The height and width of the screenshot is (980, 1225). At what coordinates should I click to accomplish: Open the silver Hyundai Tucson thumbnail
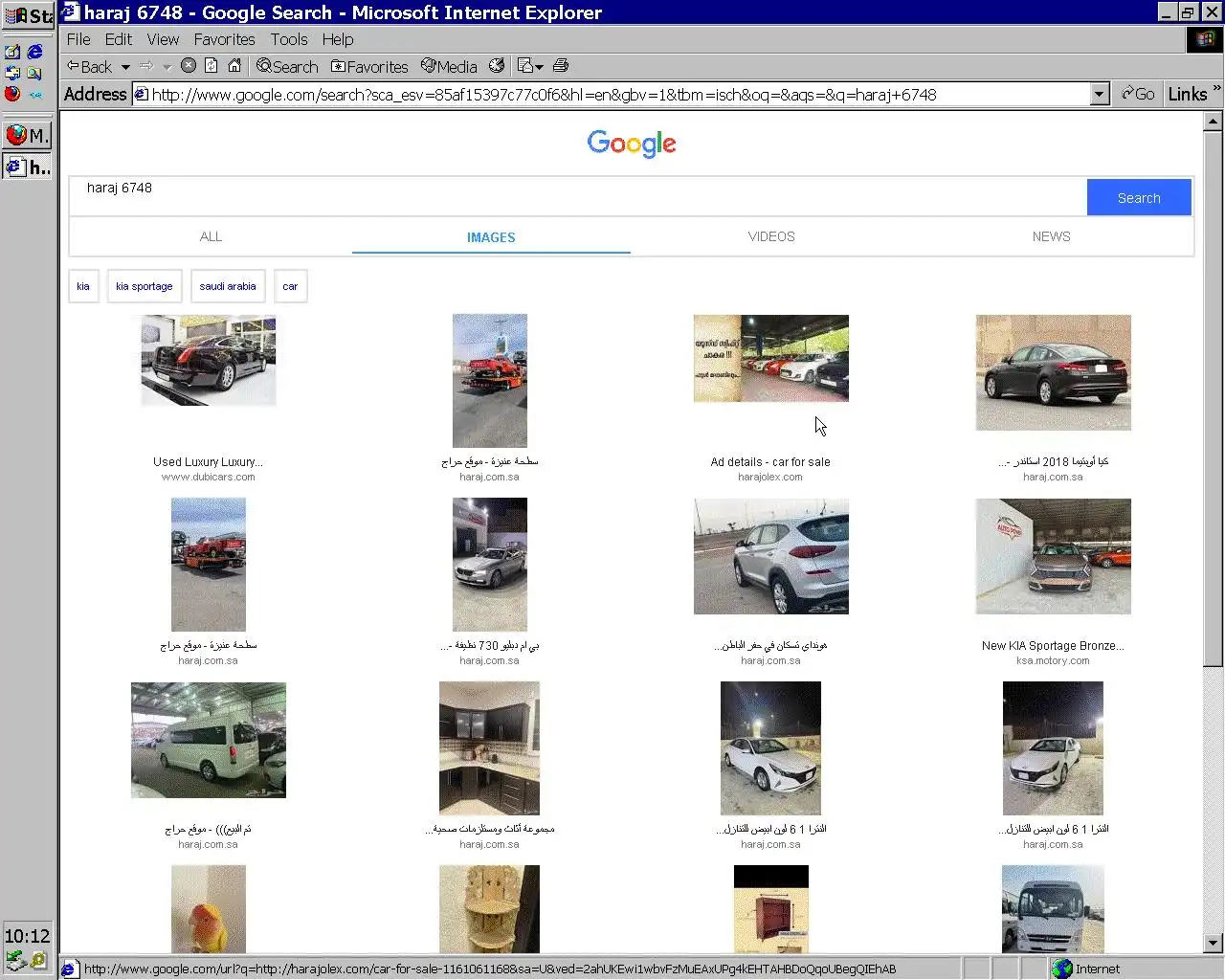(771, 556)
